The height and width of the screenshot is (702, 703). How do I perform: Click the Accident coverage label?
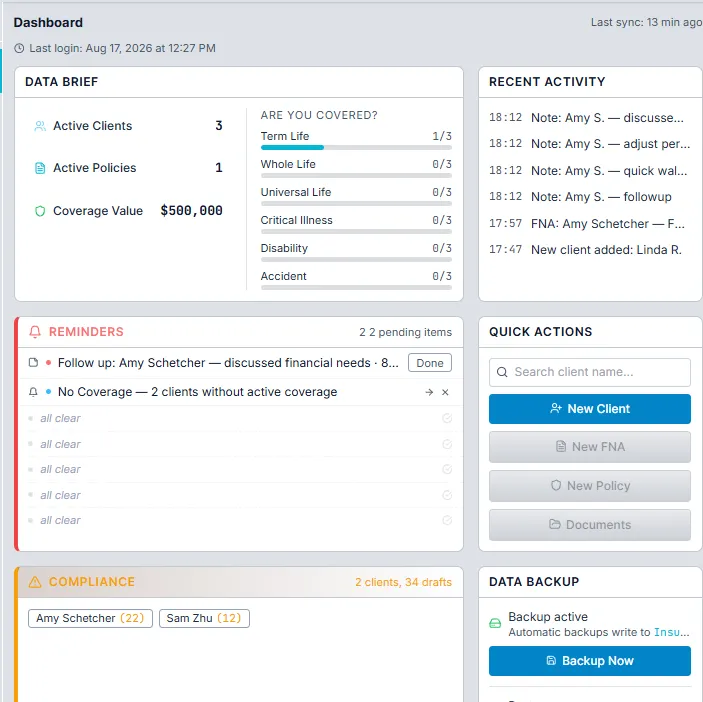tap(283, 276)
